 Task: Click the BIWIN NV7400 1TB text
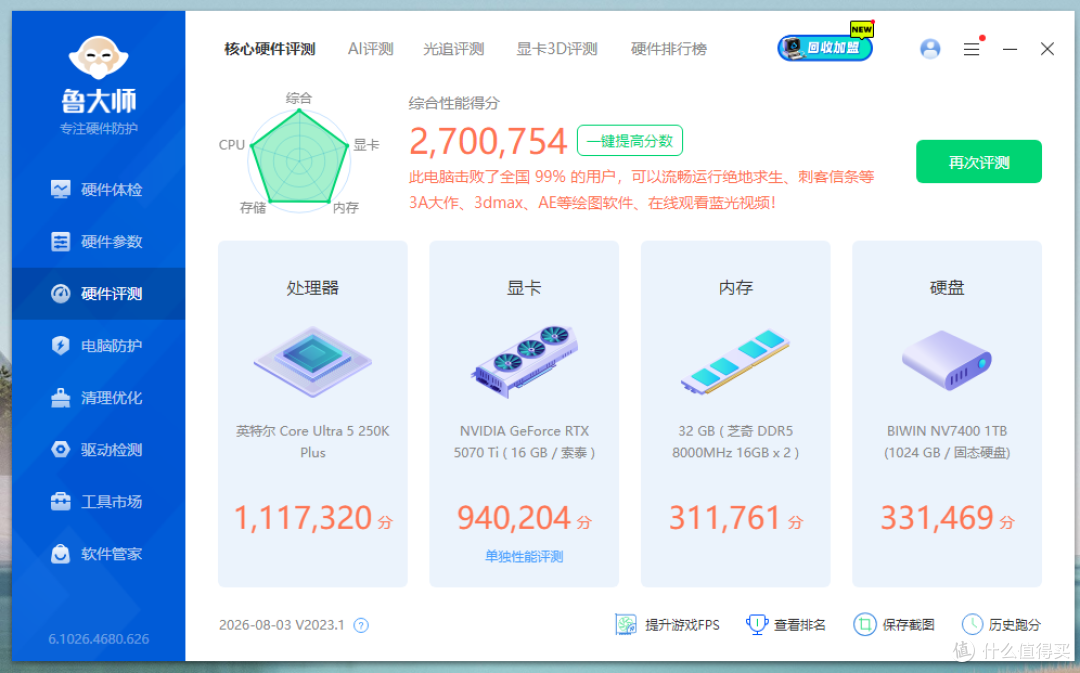click(947, 442)
